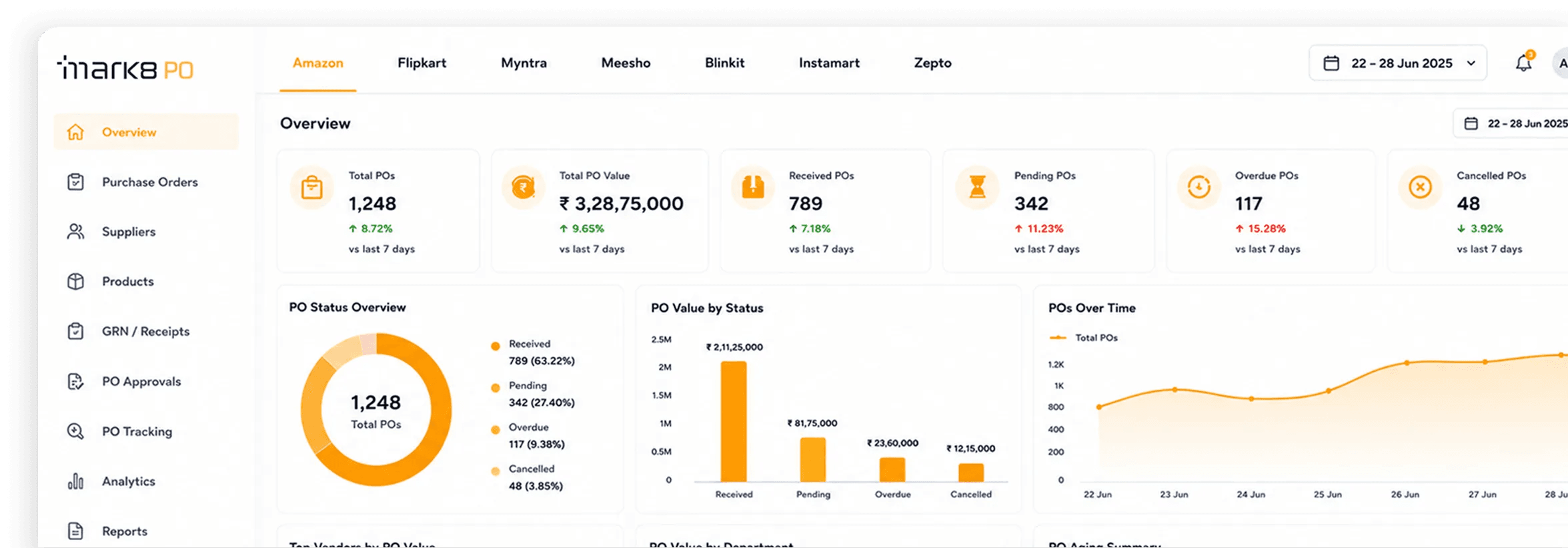Viewport: 1568px width, 548px height.
Task: Click the Received bar in PO Value chart
Action: [x=734, y=421]
